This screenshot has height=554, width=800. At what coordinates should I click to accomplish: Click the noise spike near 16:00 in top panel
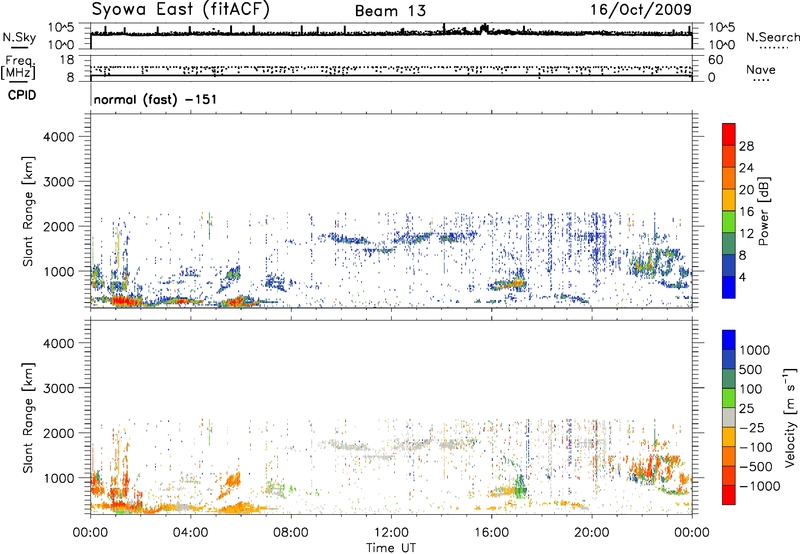(x=484, y=28)
